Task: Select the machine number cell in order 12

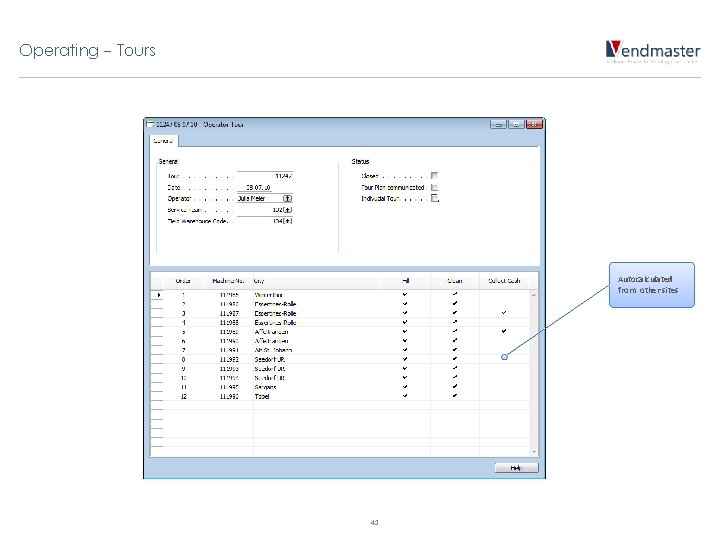Action: click(x=228, y=396)
